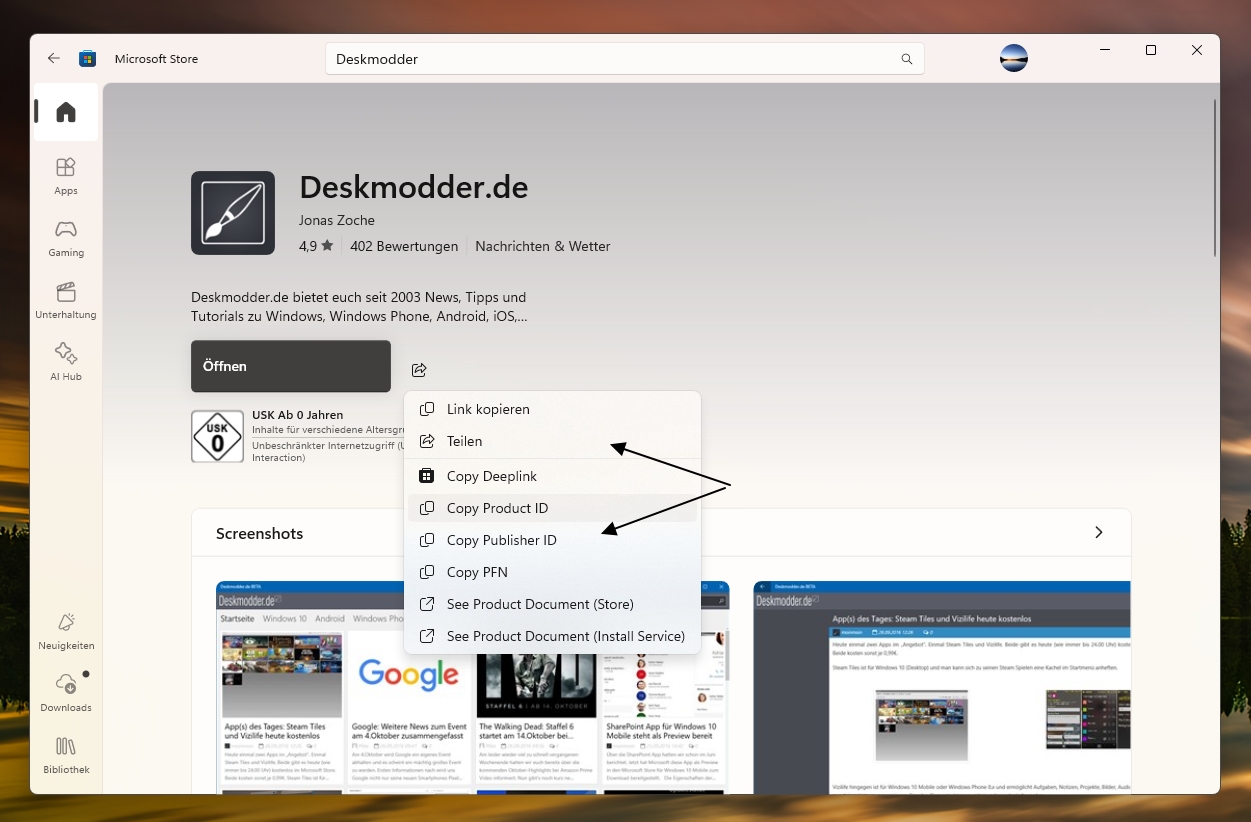Image resolution: width=1251 pixels, height=822 pixels.
Task: Expand the Screenshots section chevron
Action: (1099, 533)
